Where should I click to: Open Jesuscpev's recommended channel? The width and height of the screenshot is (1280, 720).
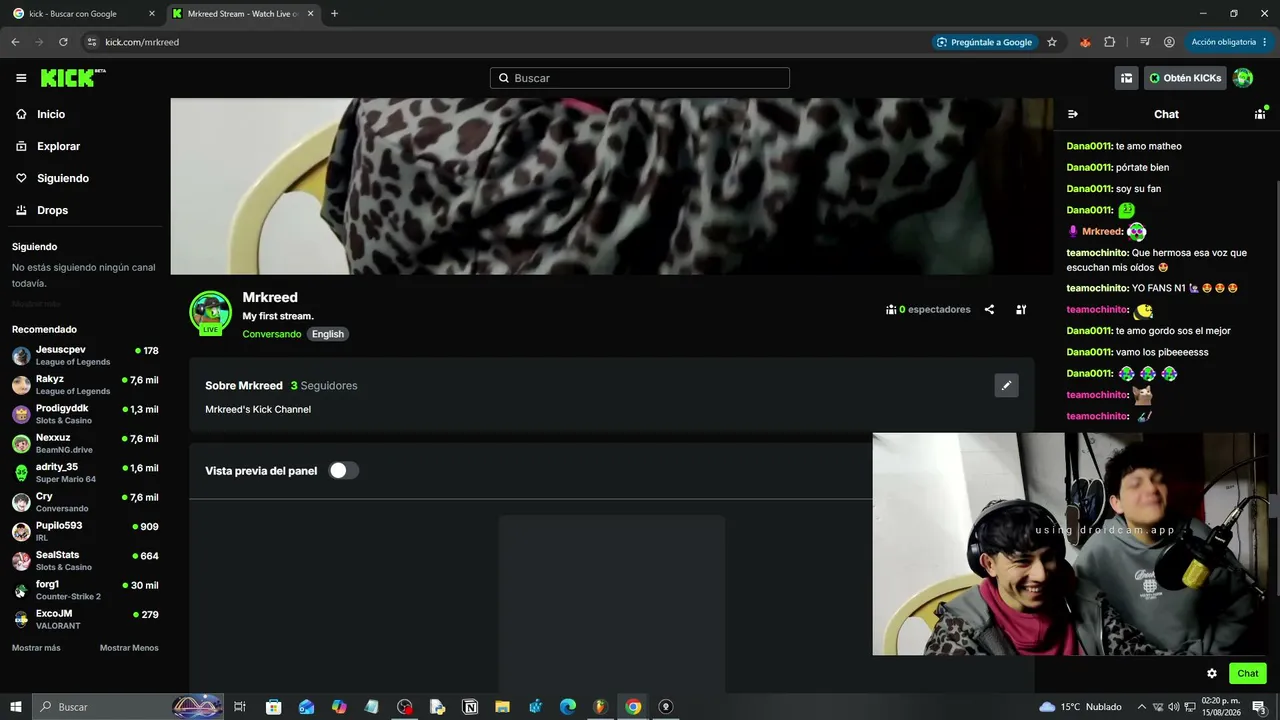click(x=85, y=356)
